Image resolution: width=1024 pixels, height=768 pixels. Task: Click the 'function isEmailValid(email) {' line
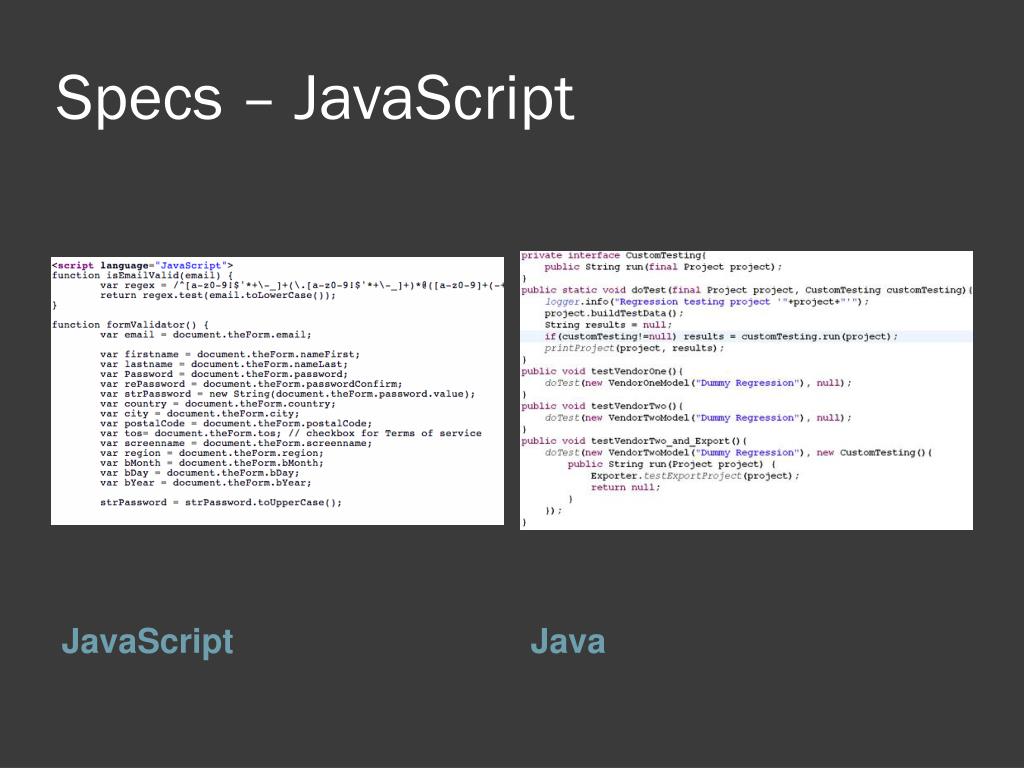coord(142,276)
